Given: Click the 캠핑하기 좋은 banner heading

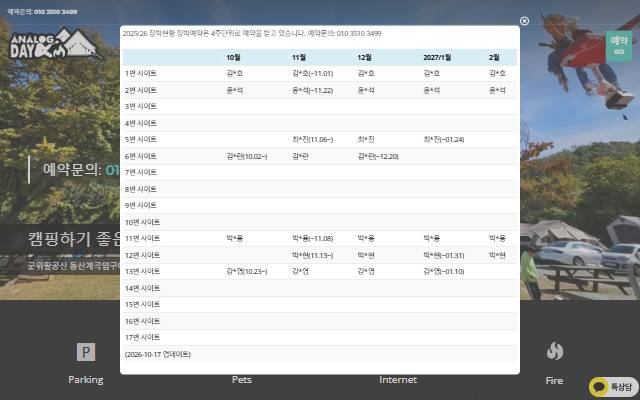Looking at the screenshot, I should pos(74,239).
